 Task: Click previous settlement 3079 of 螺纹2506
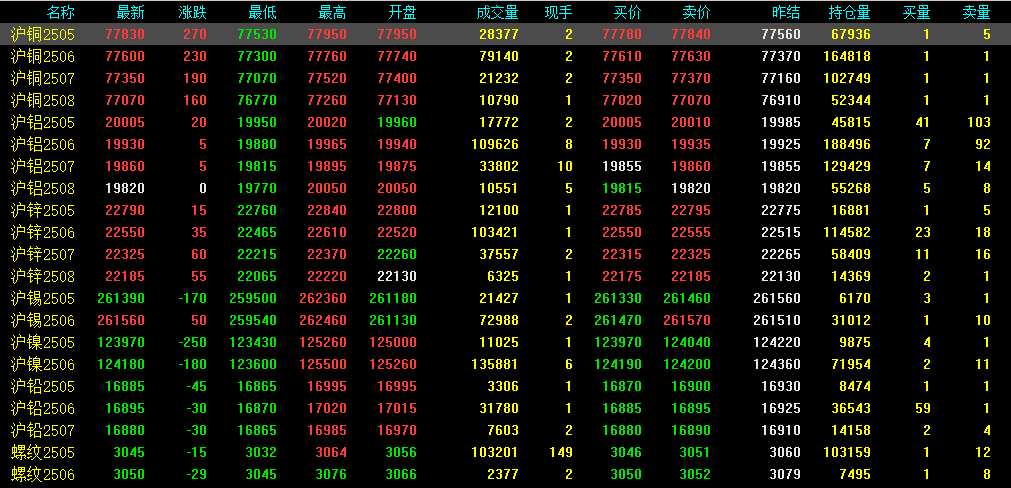pos(785,474)
